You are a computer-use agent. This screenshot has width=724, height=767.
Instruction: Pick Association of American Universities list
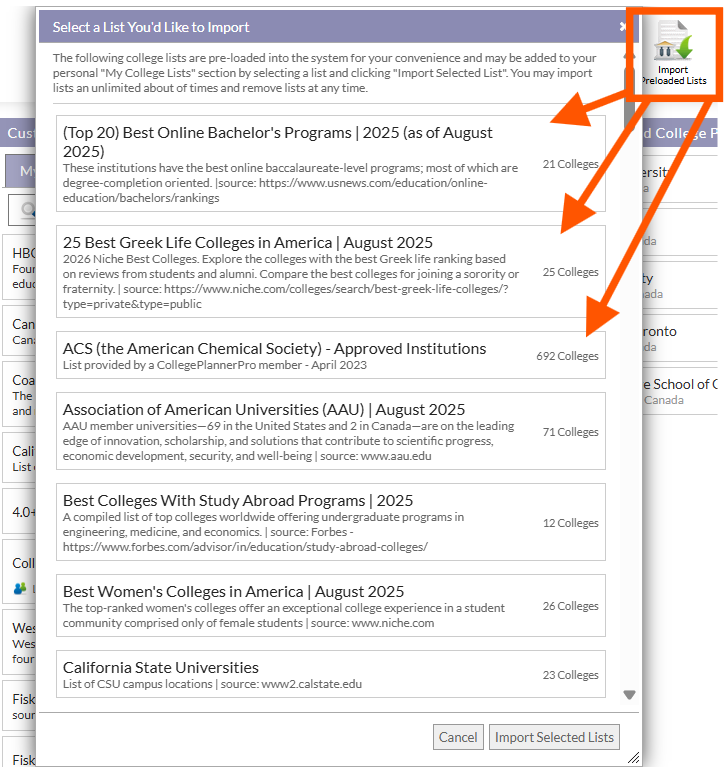pos(330,431)
